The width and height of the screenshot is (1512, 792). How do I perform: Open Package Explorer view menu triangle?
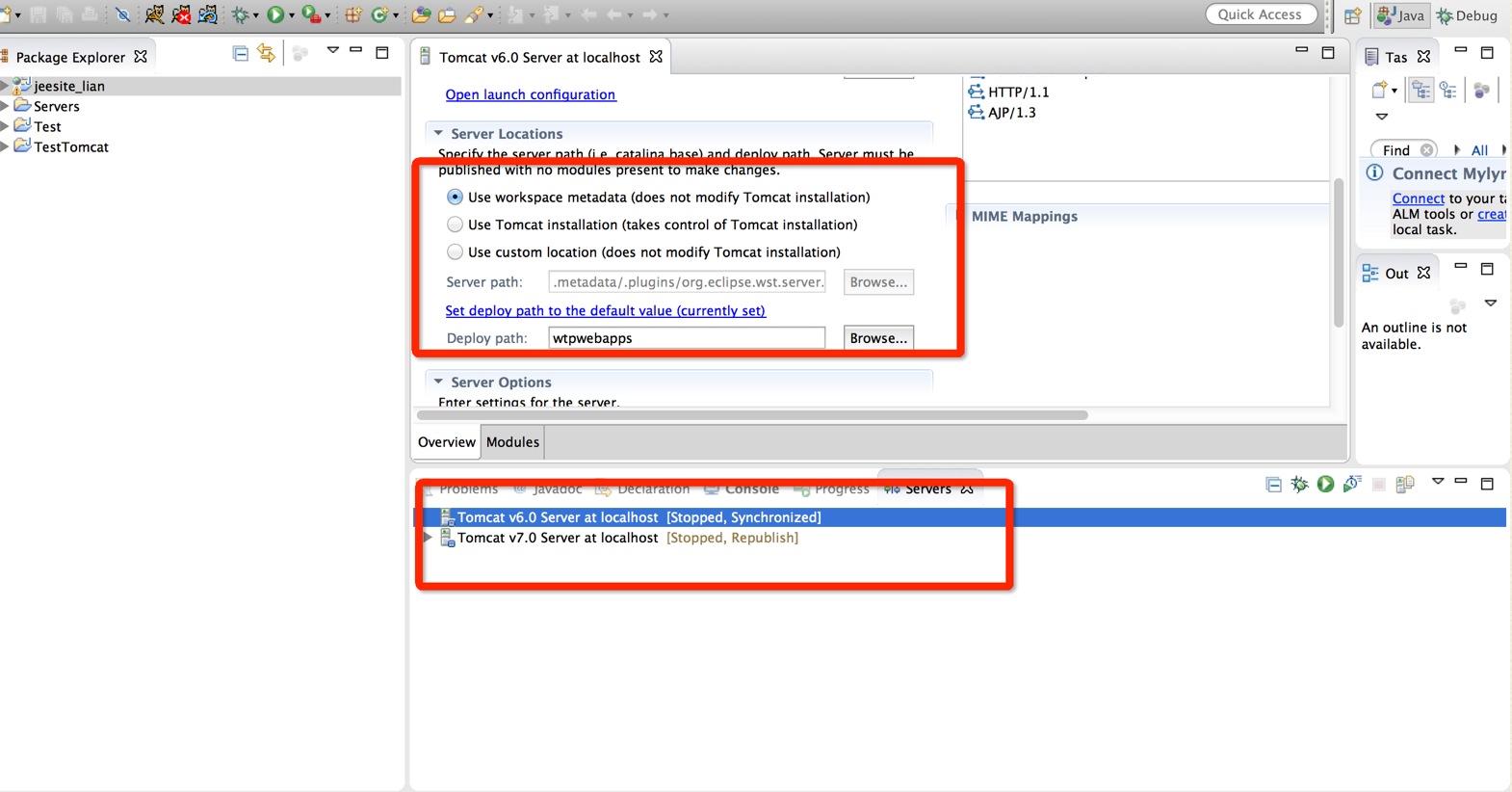click(332, 50)
